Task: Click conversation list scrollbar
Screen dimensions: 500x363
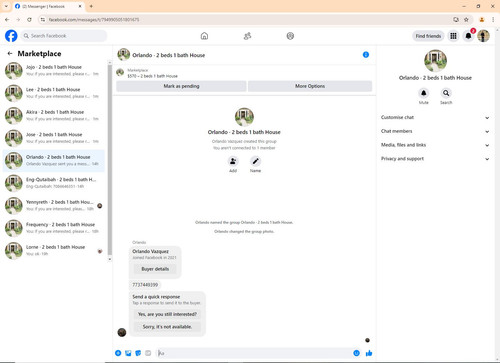Action: coord(110,160)
